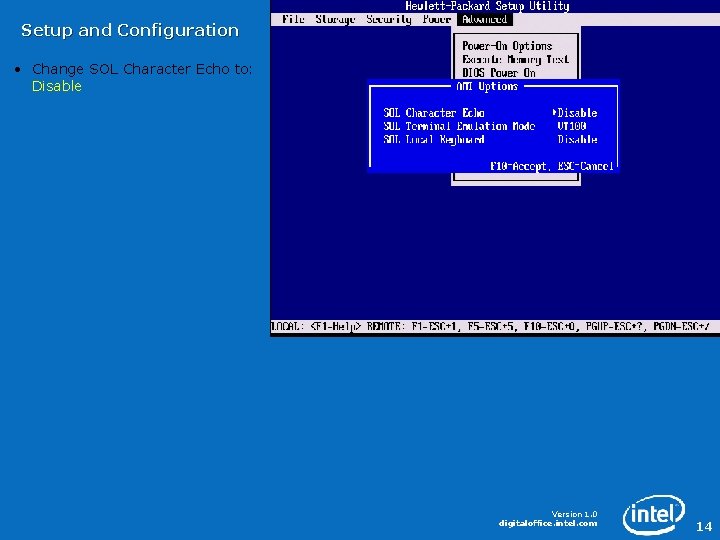This screenshot has width=720, height=540.
Task: Select SOL Terminal Emulation Mode label
Action: pyautogui.click(x=459, y=126)
